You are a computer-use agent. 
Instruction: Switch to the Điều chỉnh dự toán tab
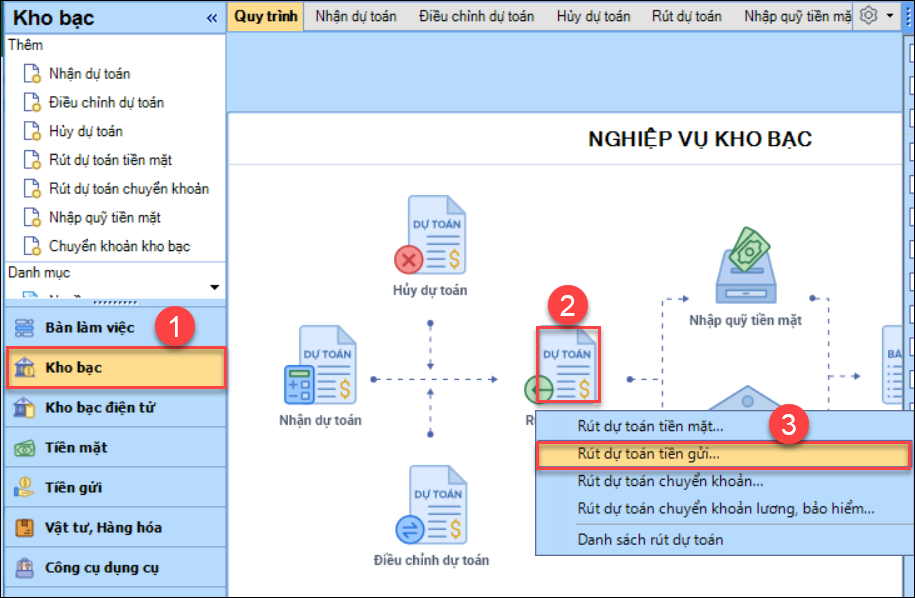476,16
